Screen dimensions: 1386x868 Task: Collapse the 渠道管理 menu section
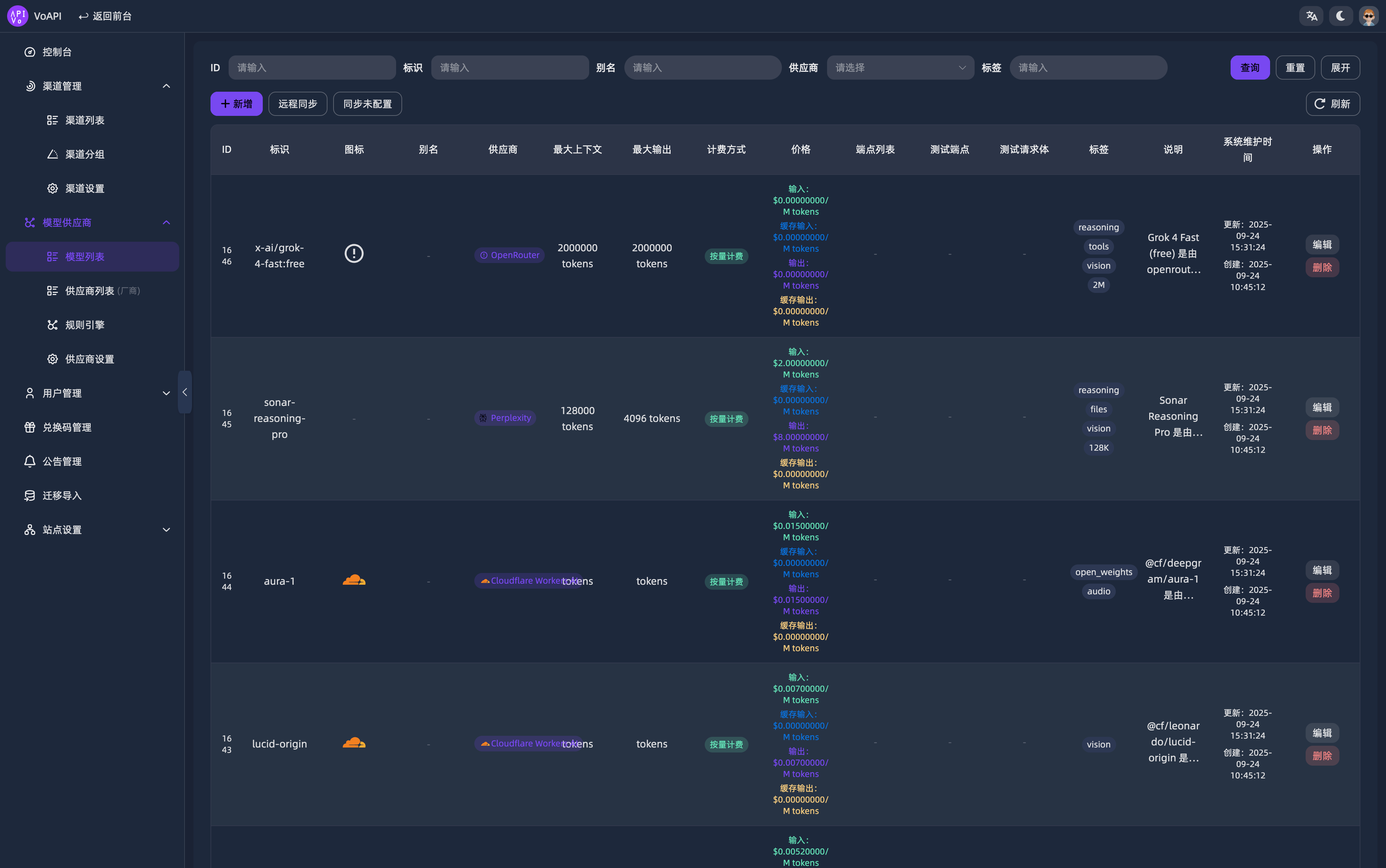click(x=166, y=86)
